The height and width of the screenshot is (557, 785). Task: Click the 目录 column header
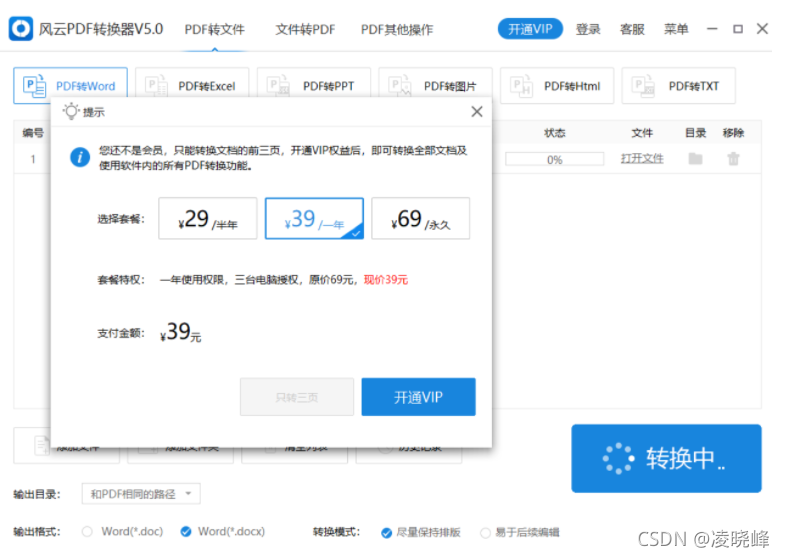pyautogui.click(x=695, y=133)
